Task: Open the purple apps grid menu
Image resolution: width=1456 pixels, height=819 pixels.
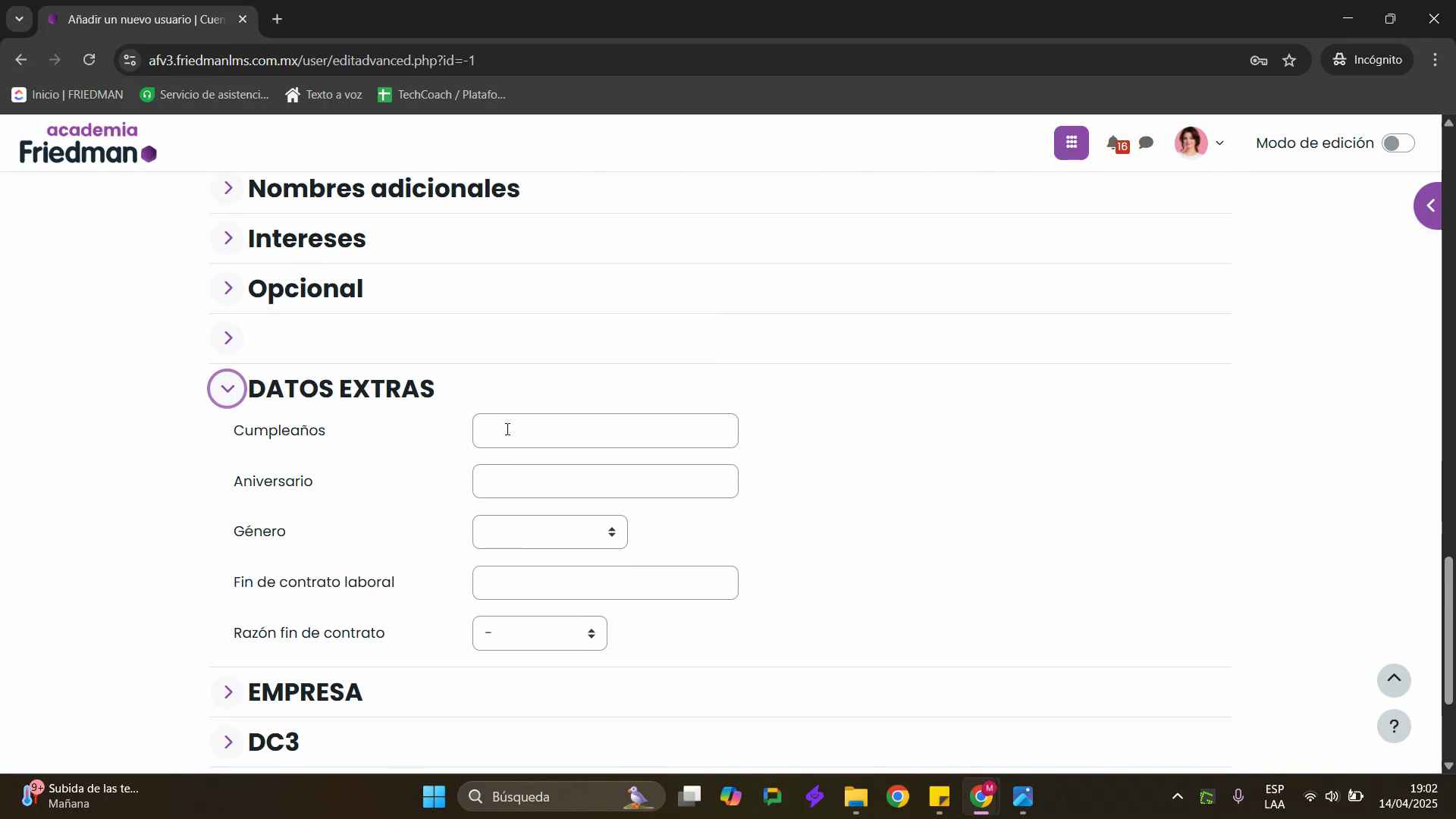Action: tap(1071, 143)
